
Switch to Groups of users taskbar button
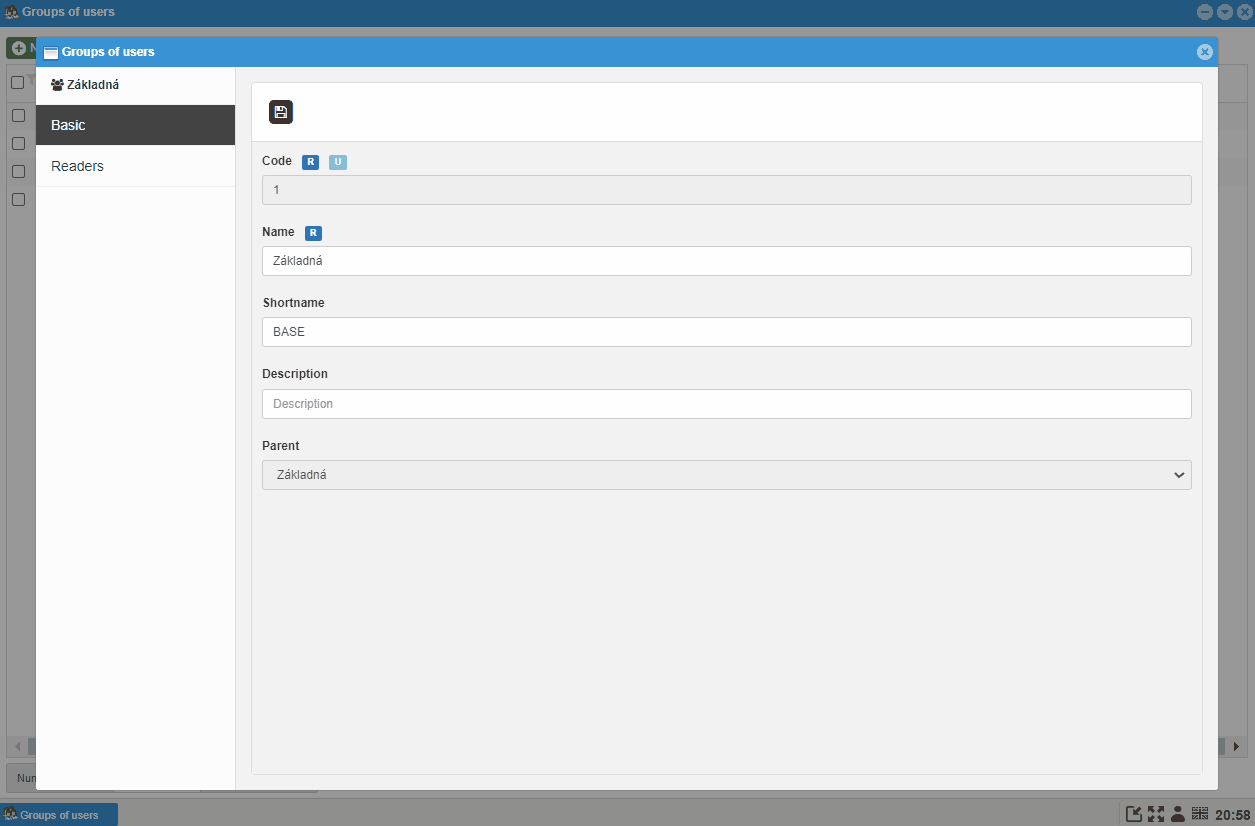60,815
